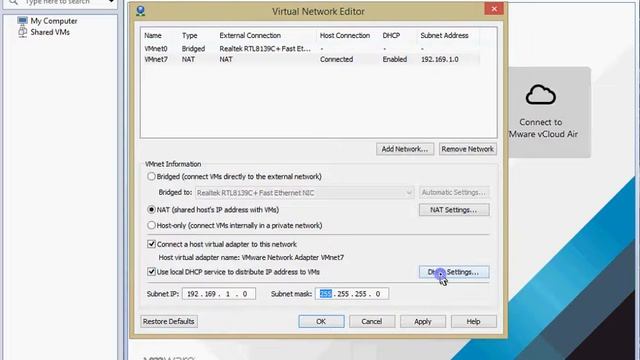Image resolution: width=640 pixels, height=360 pixels.
Task: Click the Add Network button
Action: (404, 149)
